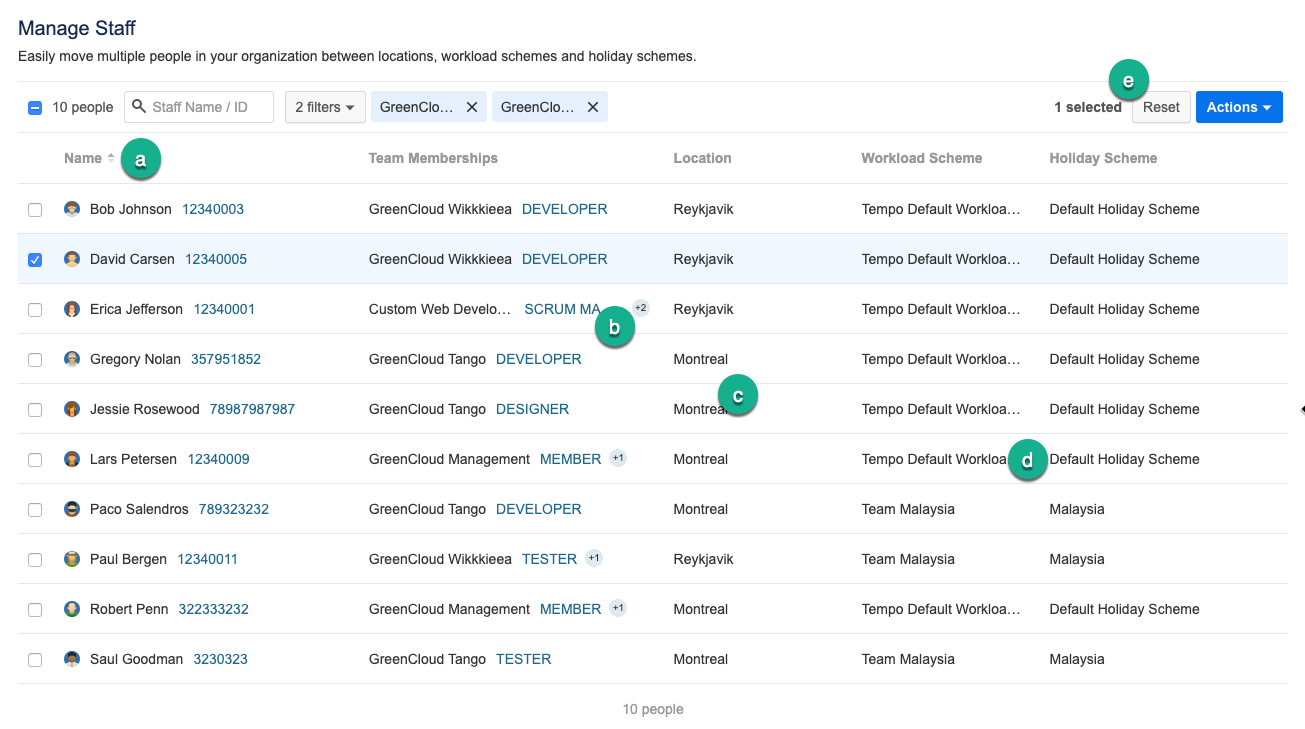Toggle the select-all people checkbox
The width and height of the screenshot is (1305, 729).
(x=35, y=108)
